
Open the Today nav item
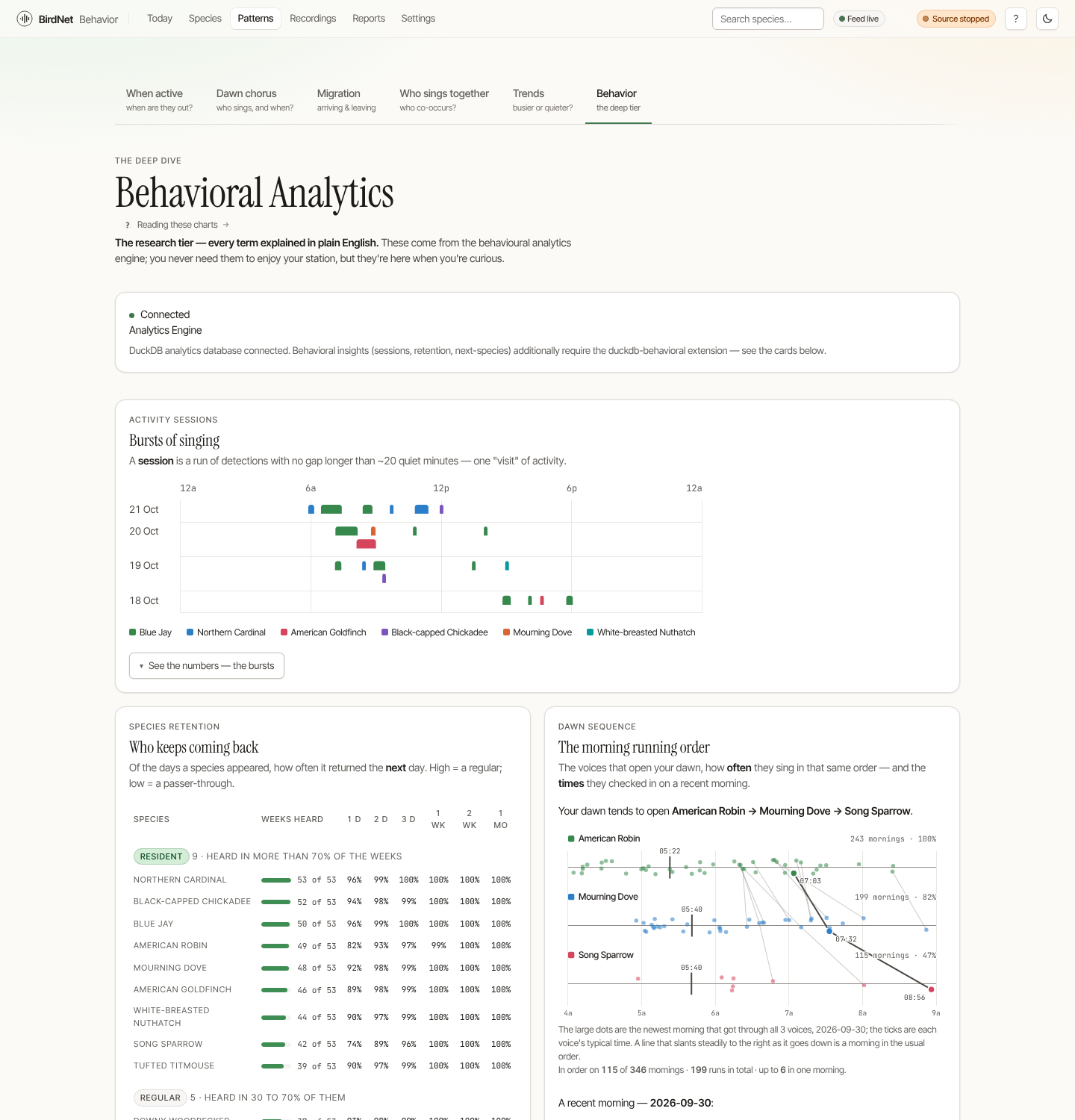point(160,19)
